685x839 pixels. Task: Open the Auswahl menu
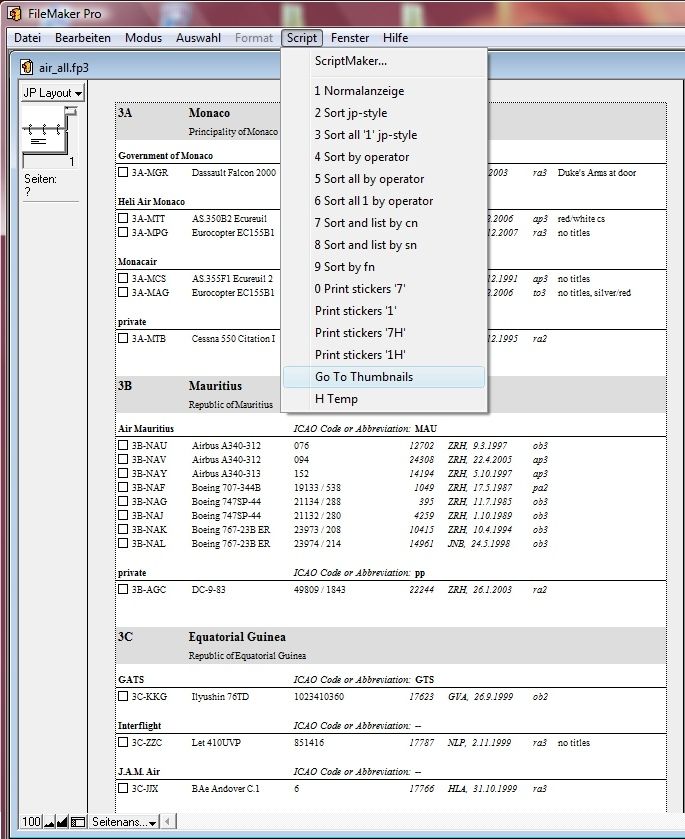[x=199, y=38]
